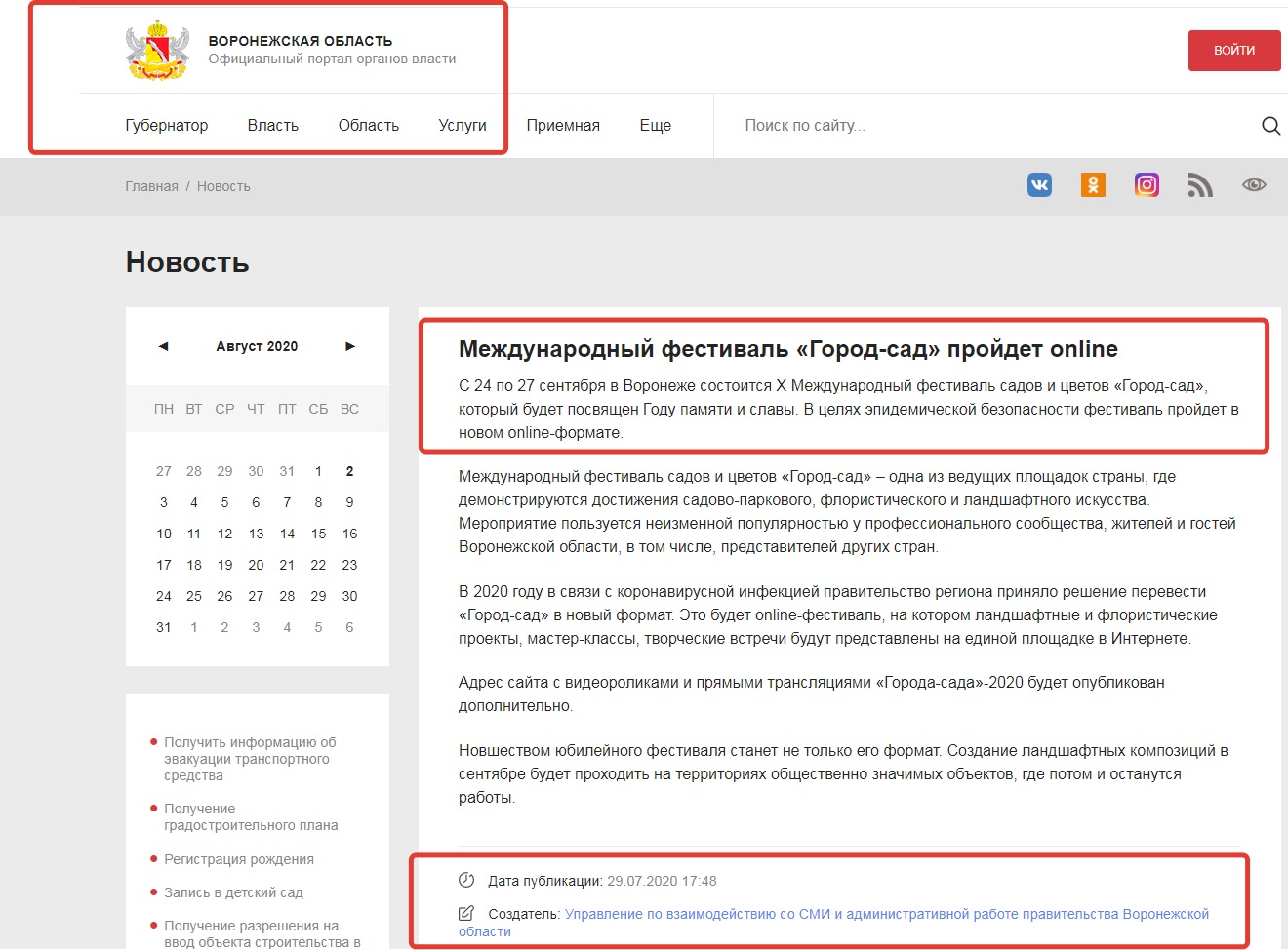Open the Область menu section

(x=368, y=126)
